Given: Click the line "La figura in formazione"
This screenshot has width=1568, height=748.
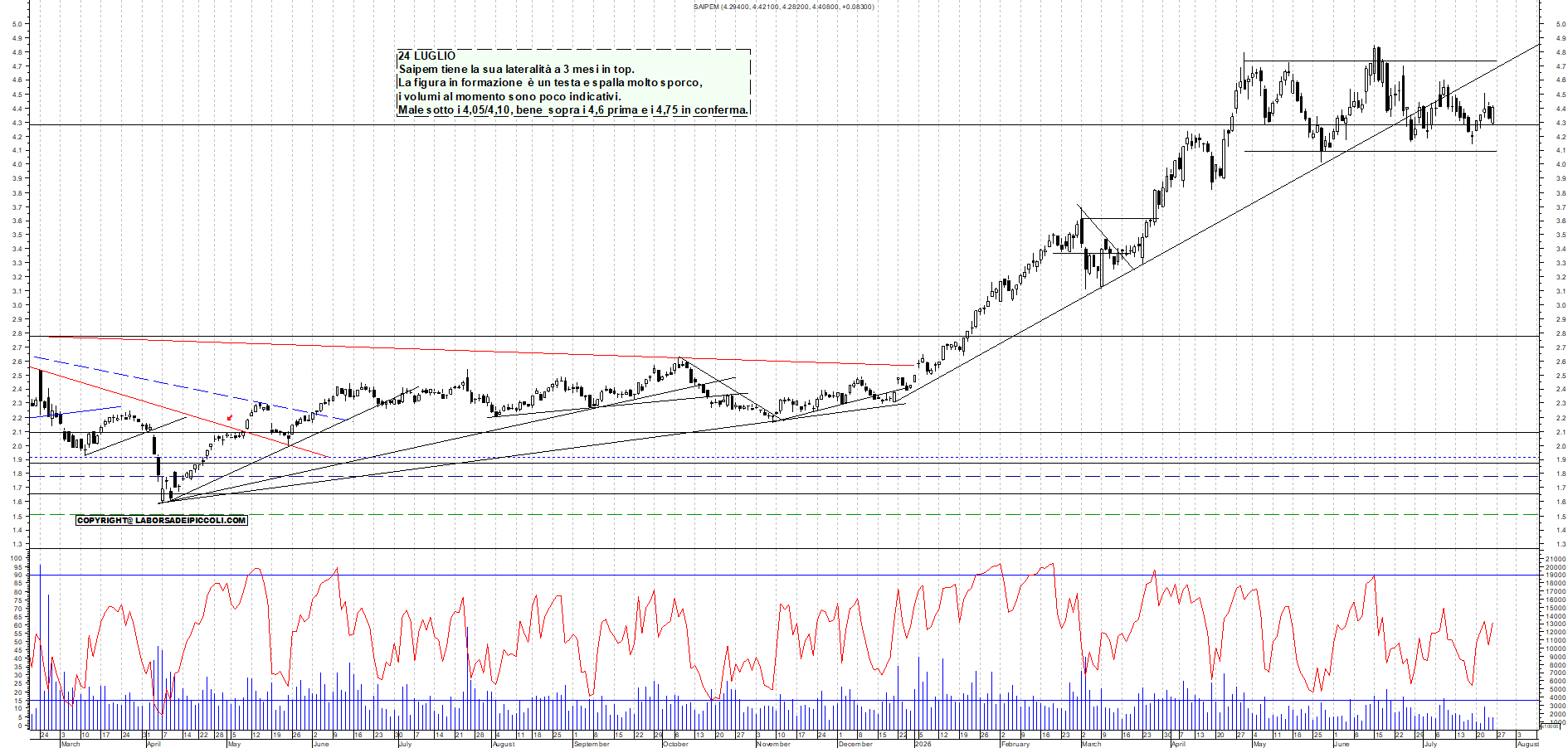Looking at the screenshot, I should pos(550,82).
